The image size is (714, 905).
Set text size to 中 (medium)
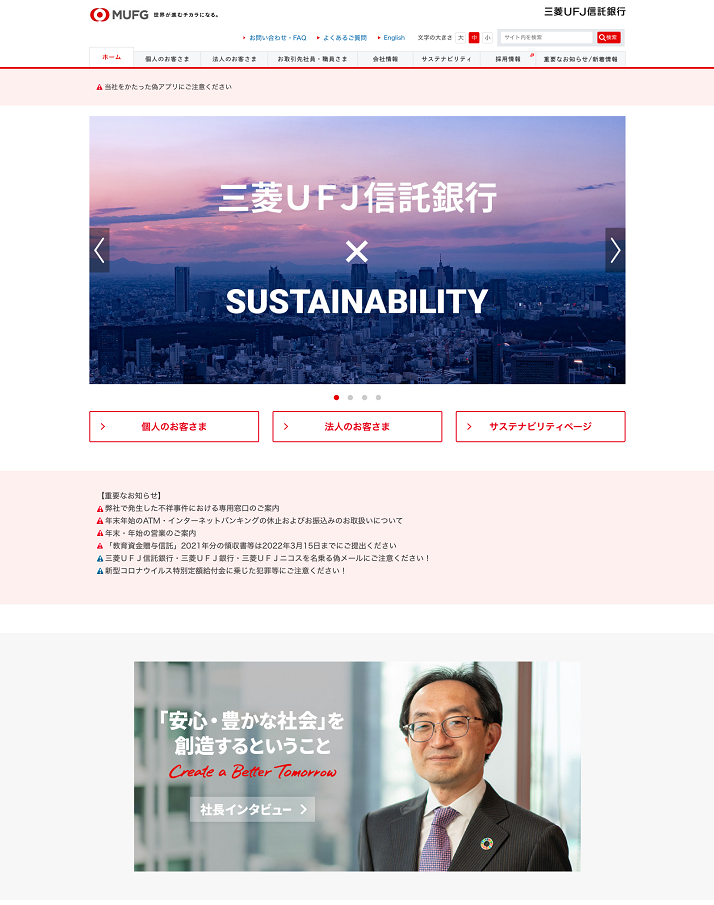click(474, 38)
